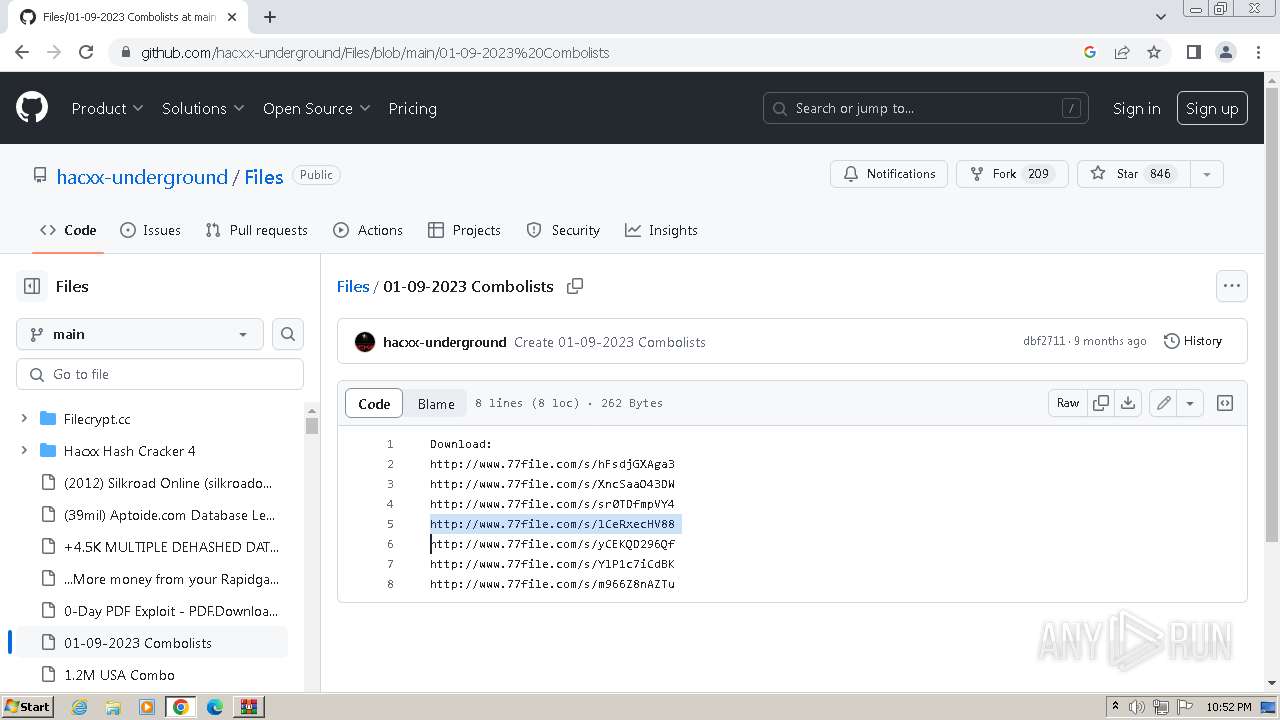Image resolution: width=1280 pixels, height=720 pixels.
Task: Expand the Hacxx Hash Cracker 4 folder
Action: pos(24,451)
